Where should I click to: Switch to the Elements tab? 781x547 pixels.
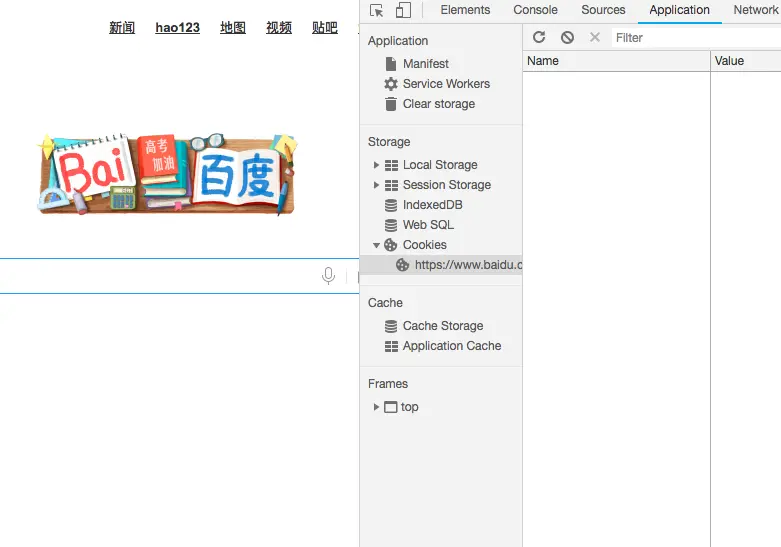(465, 10)
